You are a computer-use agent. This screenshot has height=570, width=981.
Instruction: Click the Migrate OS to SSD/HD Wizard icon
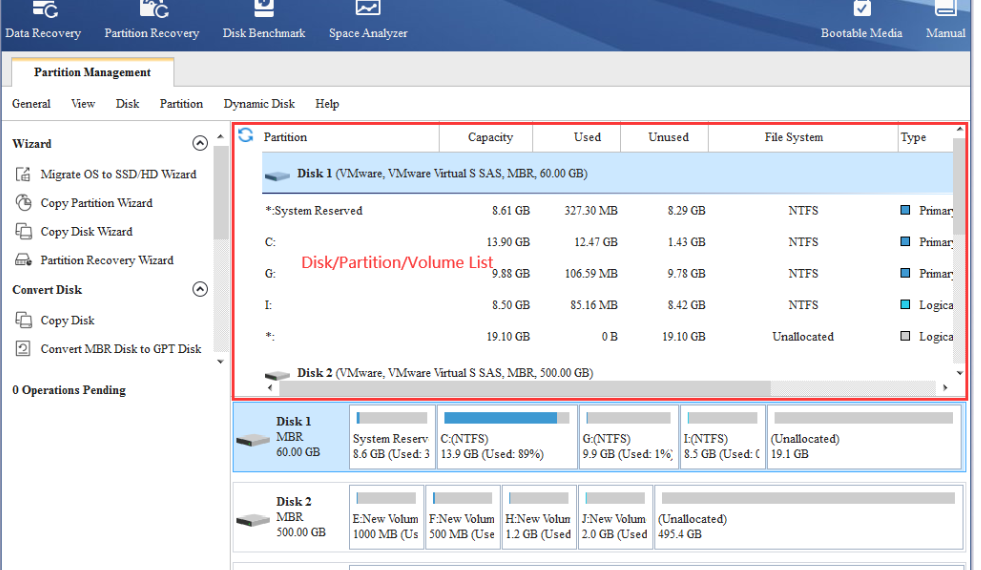(23, 174)
